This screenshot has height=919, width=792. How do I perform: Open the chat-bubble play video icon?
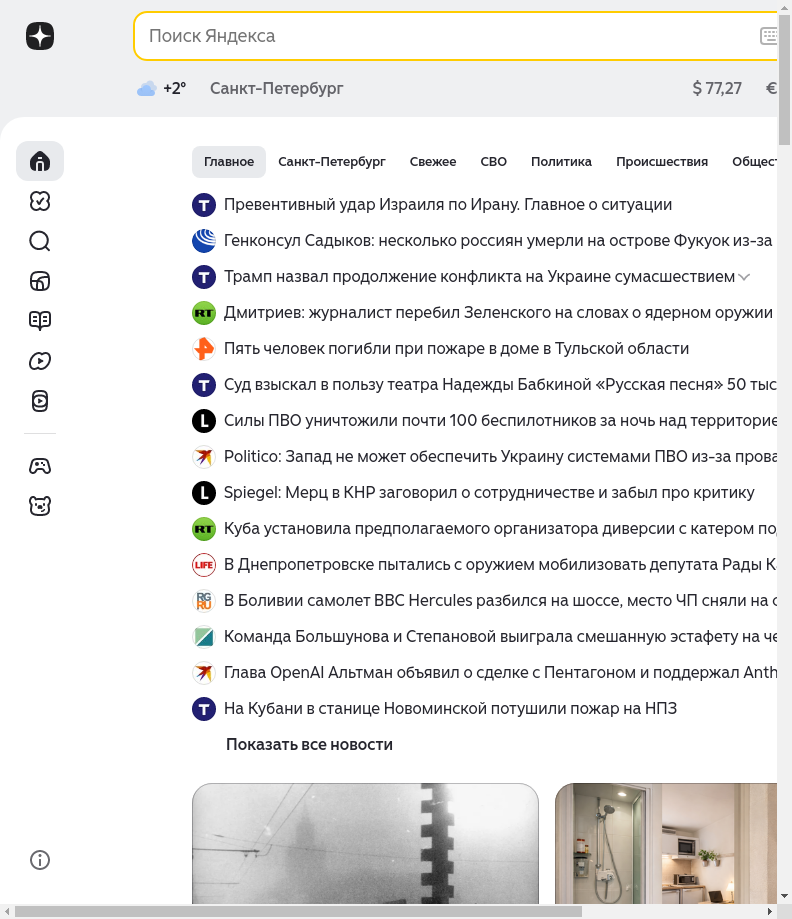(40, 361)
